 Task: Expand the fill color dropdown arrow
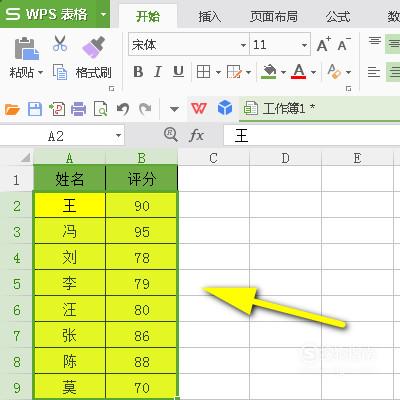point(283,72)
